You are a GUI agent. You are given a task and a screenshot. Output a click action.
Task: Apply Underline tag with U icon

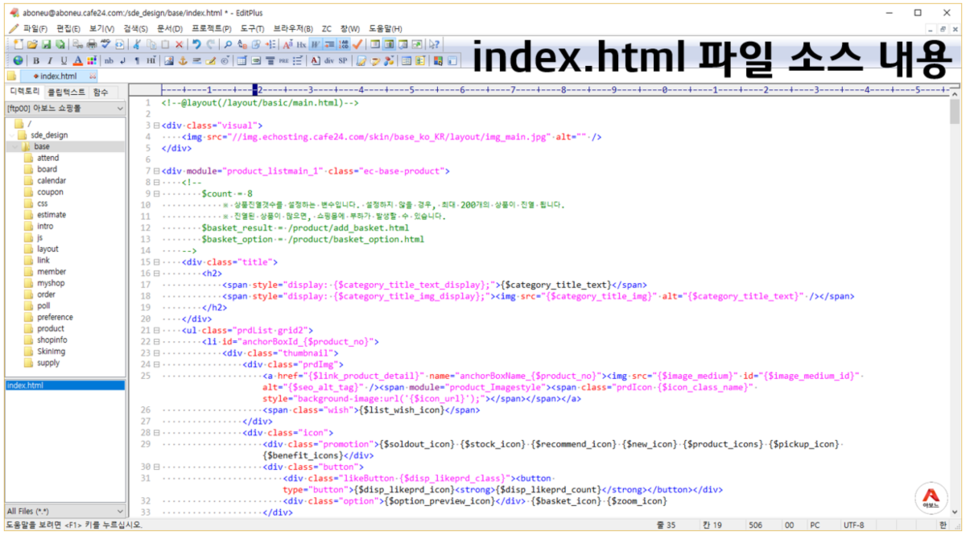coord(63,60)
